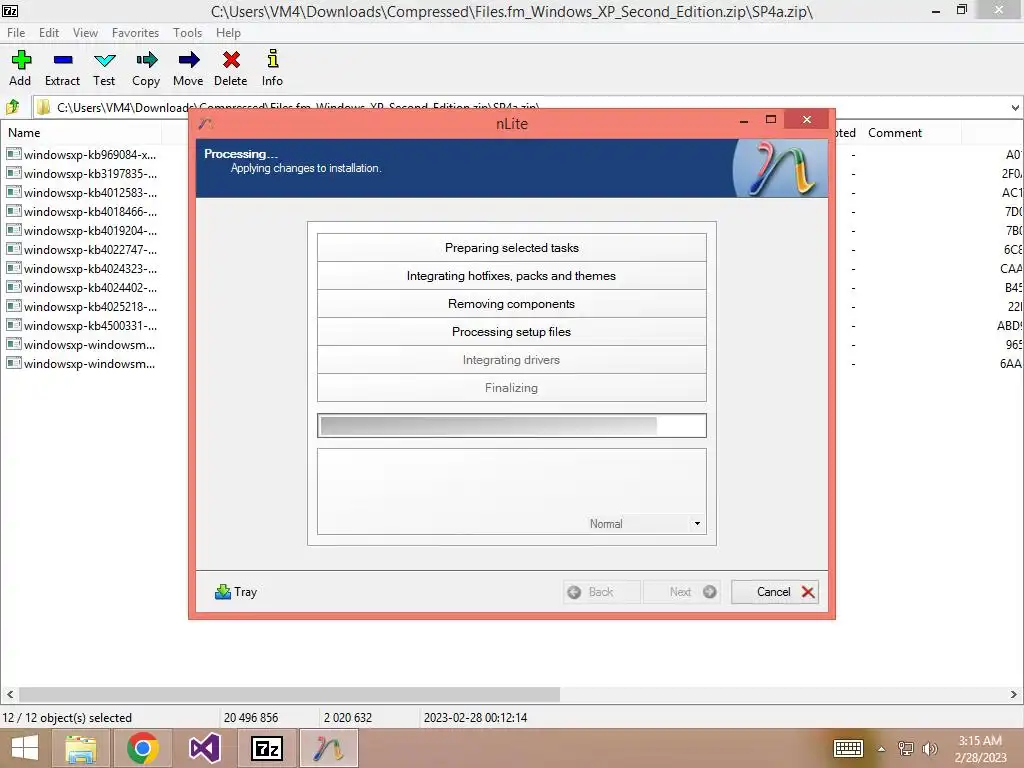Click the Add icon in 7-Zip toolbar
The height and width of the screenshot is (768, 1024).
[x=21, y=60]
